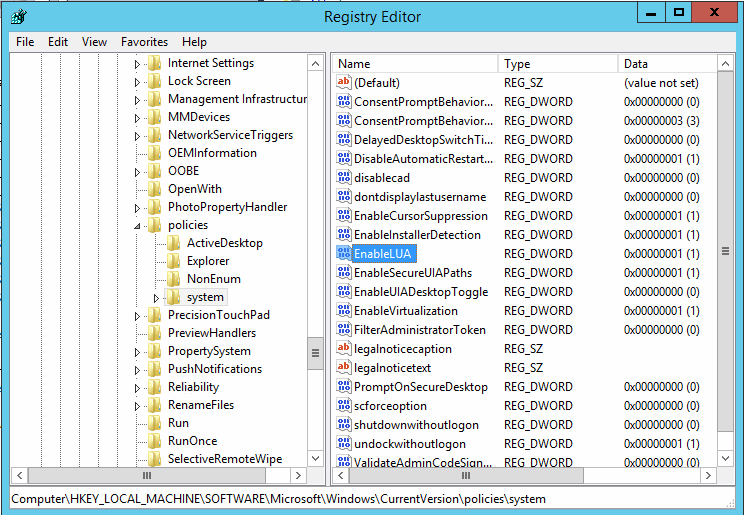Expand the MMDevices key

[137, 118]
